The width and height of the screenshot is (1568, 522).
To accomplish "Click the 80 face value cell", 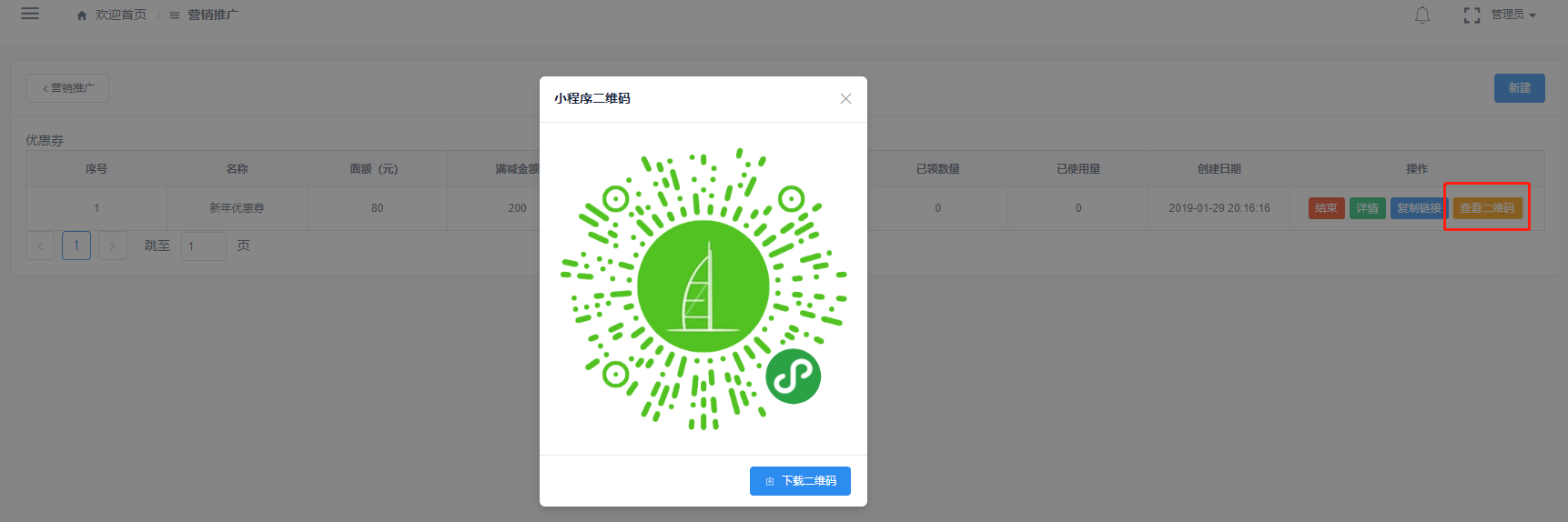I will tap(377, 208).
